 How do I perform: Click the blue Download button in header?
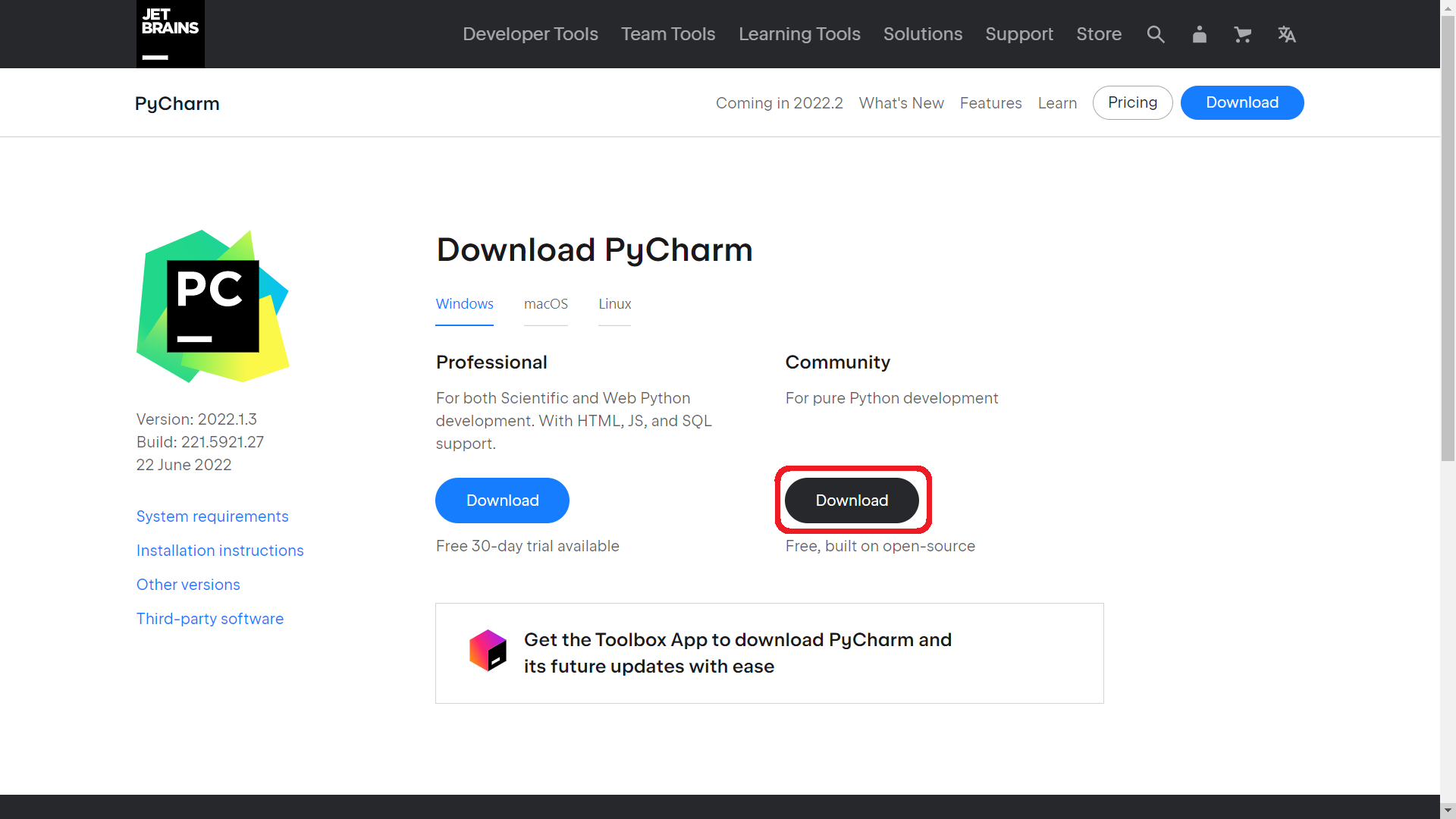point(1242,102)
